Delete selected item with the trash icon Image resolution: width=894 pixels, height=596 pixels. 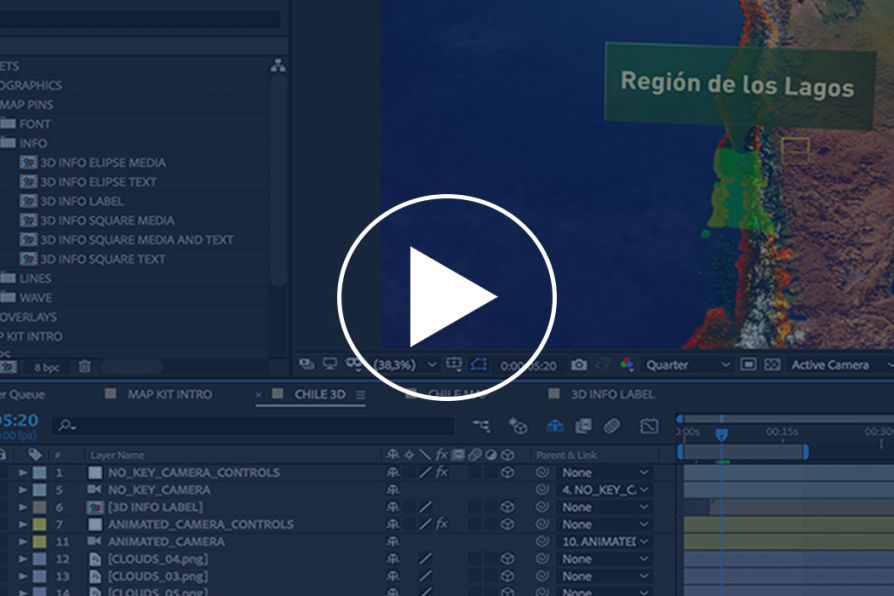[x=85, y=367]
